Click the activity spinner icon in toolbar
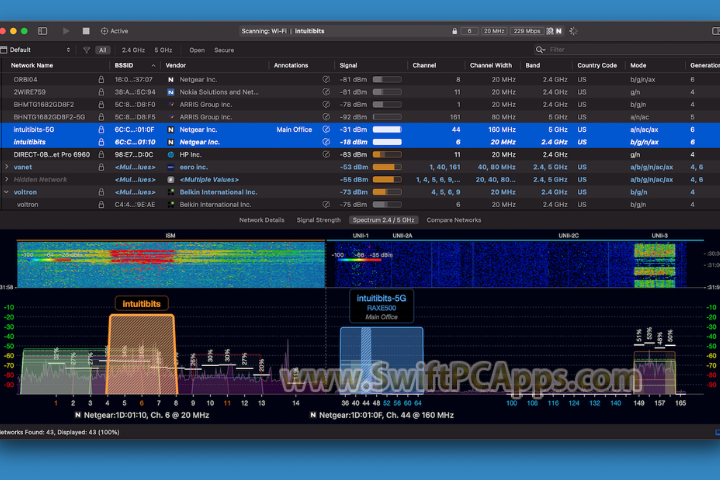The height and width of the screenshot is (480, 720). pos(573,31)
